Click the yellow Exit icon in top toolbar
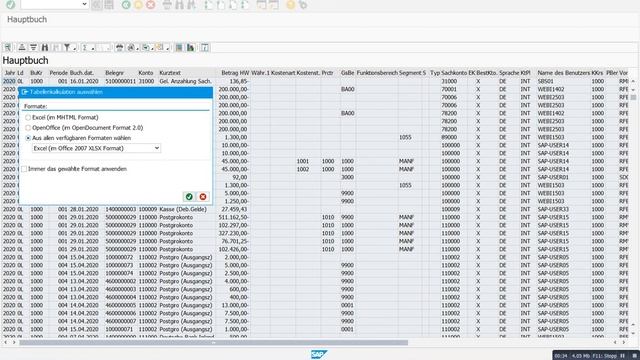640x360 pixels. [138, 5]
